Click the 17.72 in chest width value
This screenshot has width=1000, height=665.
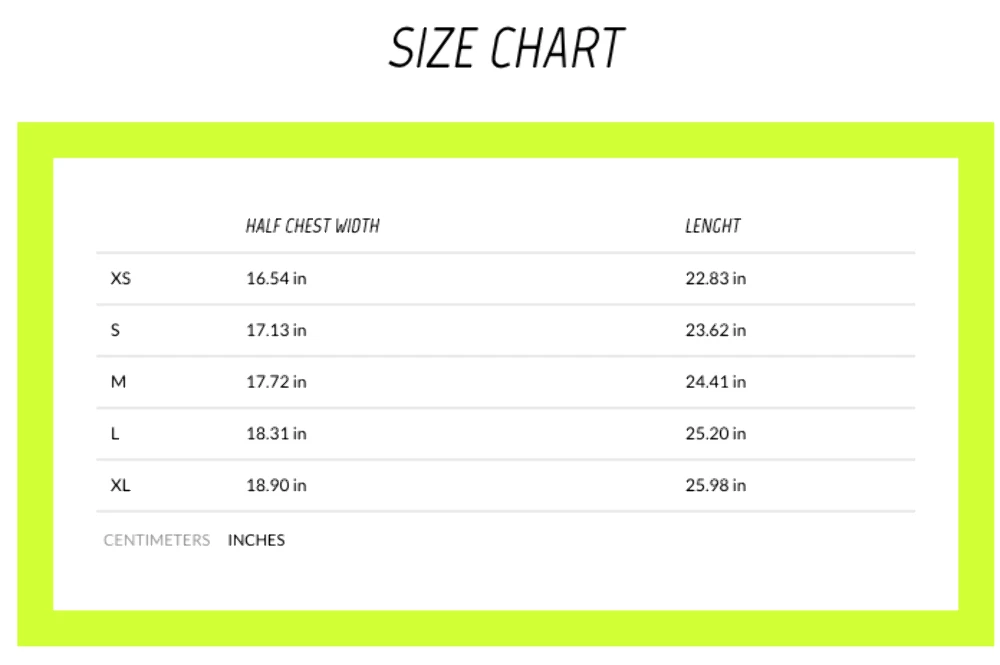click(276, 382)
